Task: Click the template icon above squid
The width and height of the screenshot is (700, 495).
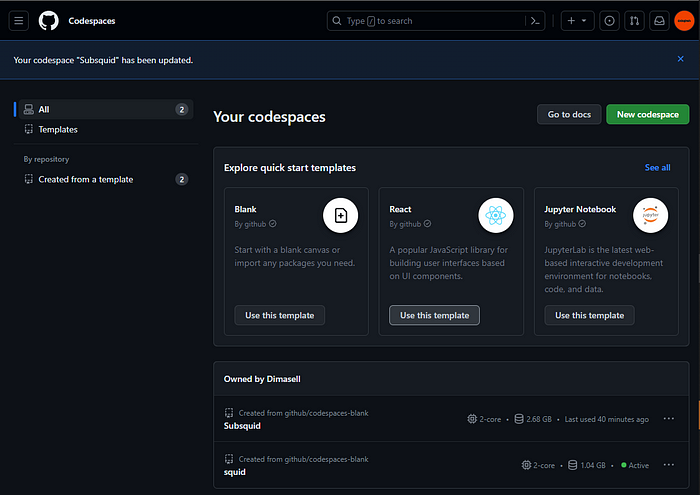Action: [229, 459]
